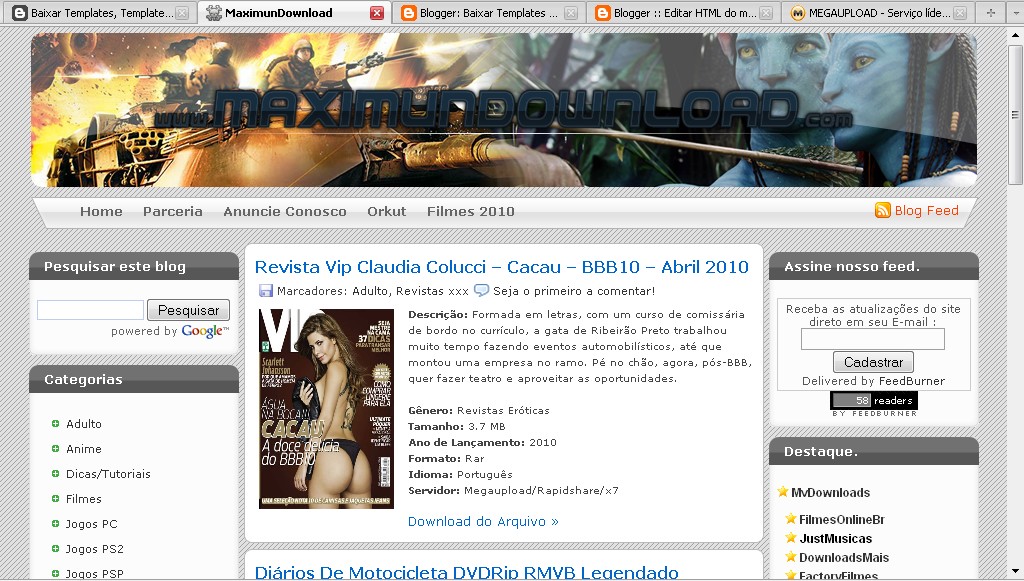Click the green plus icon beside Anime
The height and width of the screenshot is (581, 1024).
tap(56, 448)
